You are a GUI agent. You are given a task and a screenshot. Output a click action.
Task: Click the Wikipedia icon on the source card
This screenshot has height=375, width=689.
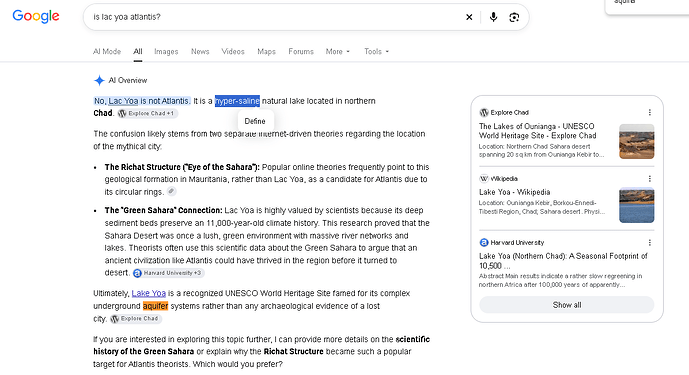pos(484,178)
